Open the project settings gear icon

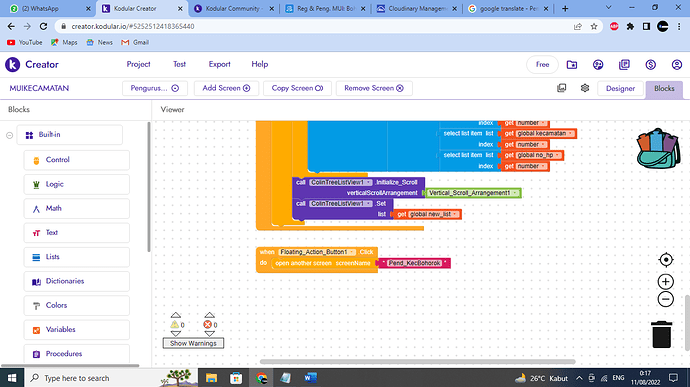pyautogui.click(x=585, y=88)
